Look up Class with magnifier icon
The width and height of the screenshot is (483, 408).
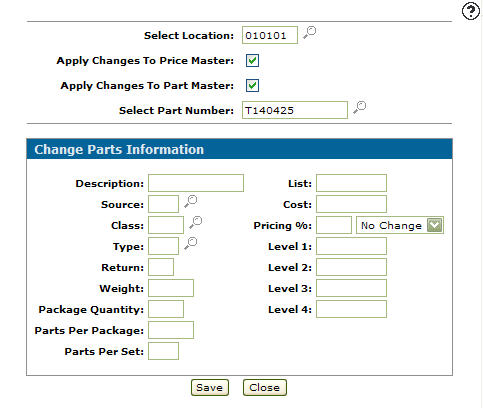point(196,222)
